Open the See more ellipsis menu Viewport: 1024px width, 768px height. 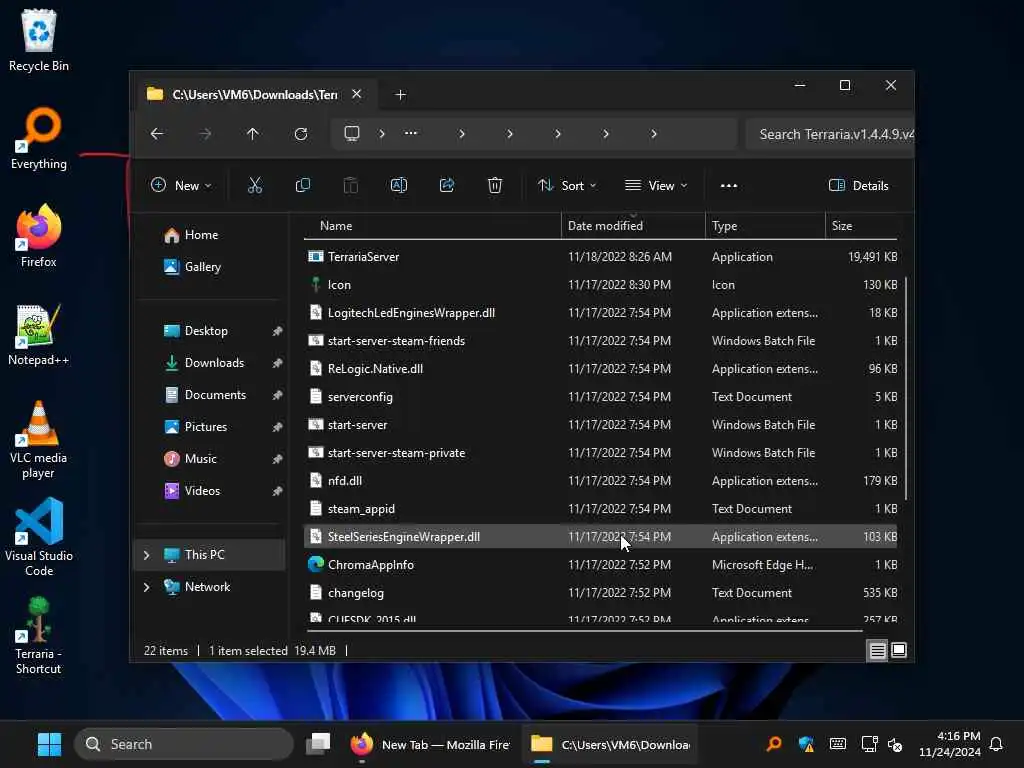(729, 185)
